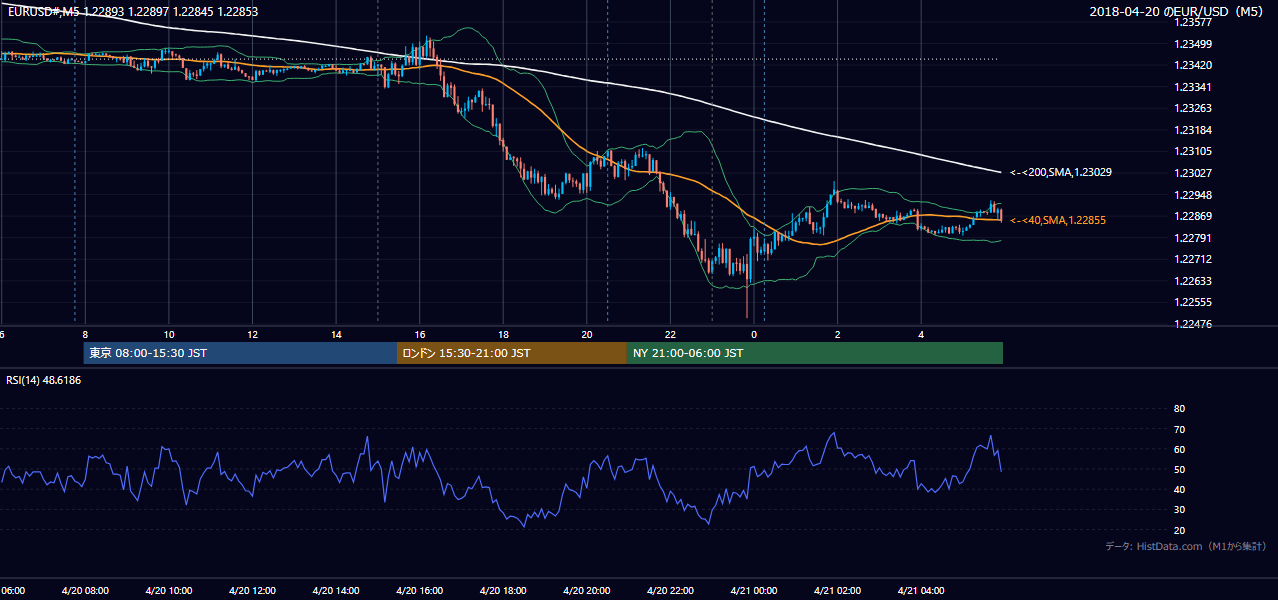
Task: Click price axis value 1.23341
Action: click(x=1194, y=87)
